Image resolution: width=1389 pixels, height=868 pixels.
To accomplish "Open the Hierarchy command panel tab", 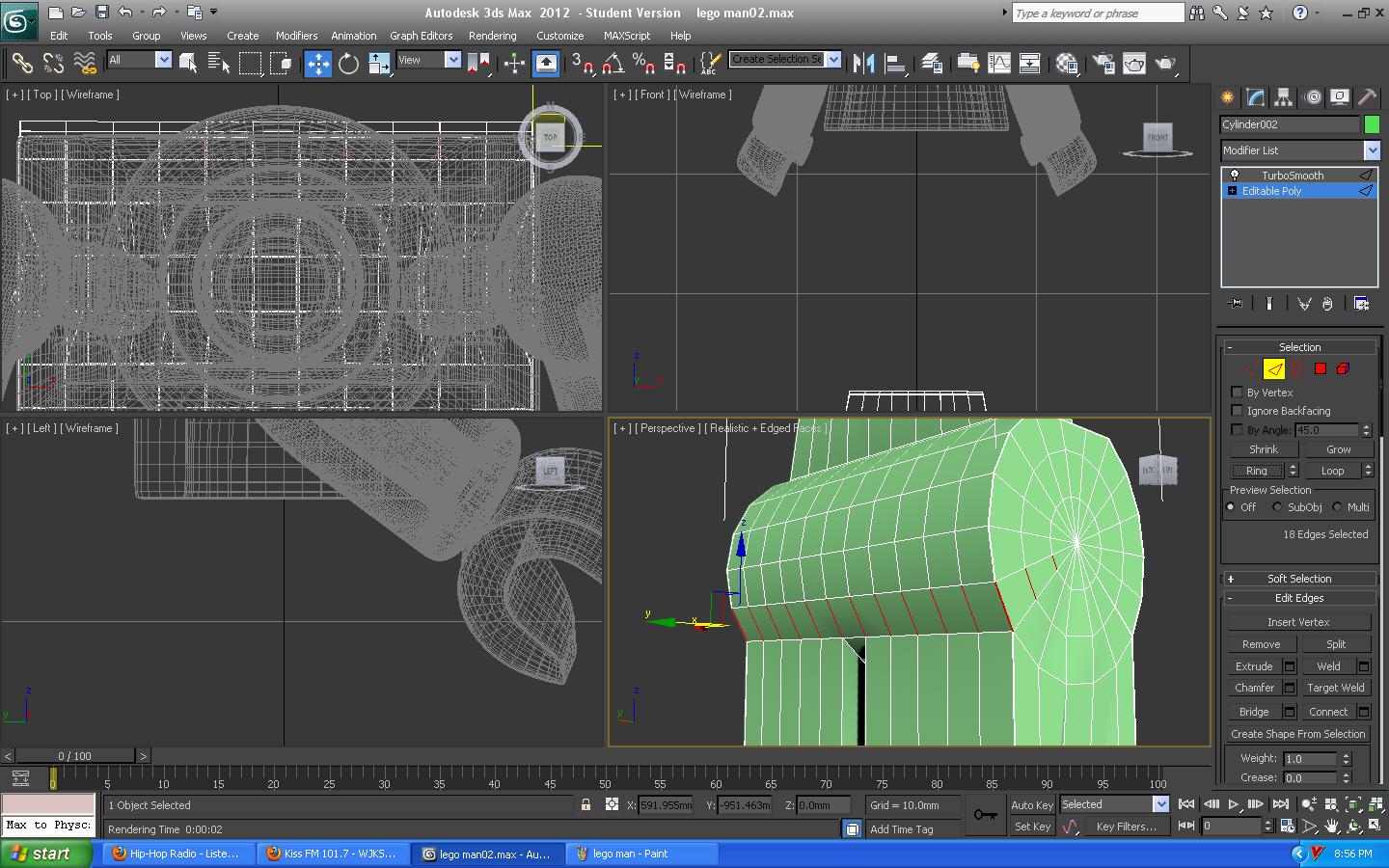I will click(1283, 97).
